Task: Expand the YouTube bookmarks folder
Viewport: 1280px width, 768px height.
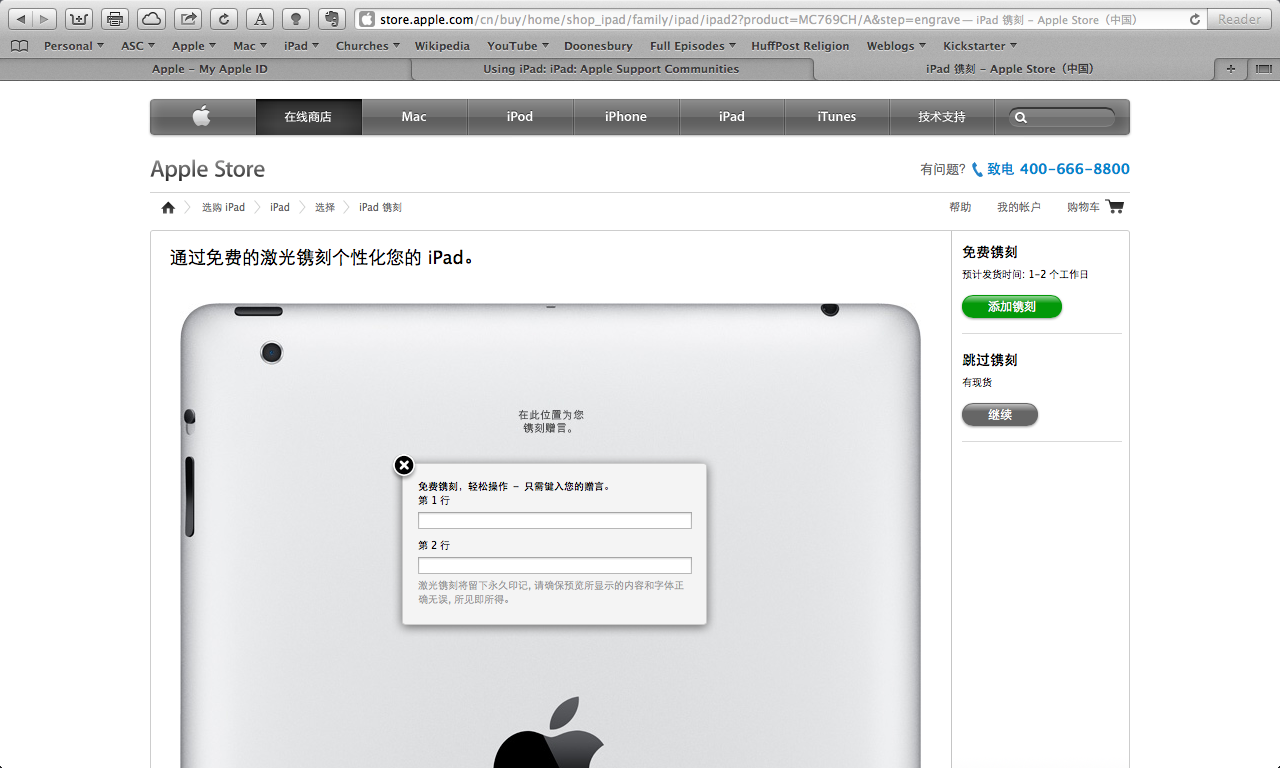Action: 519,46
